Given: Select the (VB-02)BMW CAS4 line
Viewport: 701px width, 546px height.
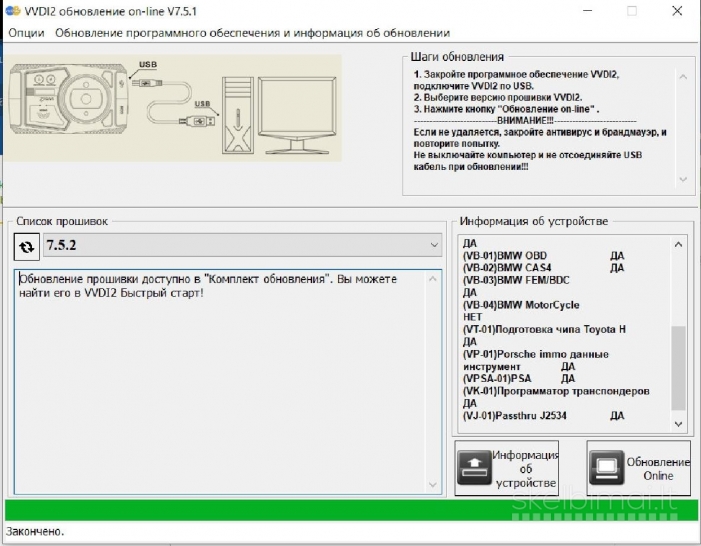Looking at the screenshot, I should pyautogui.click(x=544, y=268).
